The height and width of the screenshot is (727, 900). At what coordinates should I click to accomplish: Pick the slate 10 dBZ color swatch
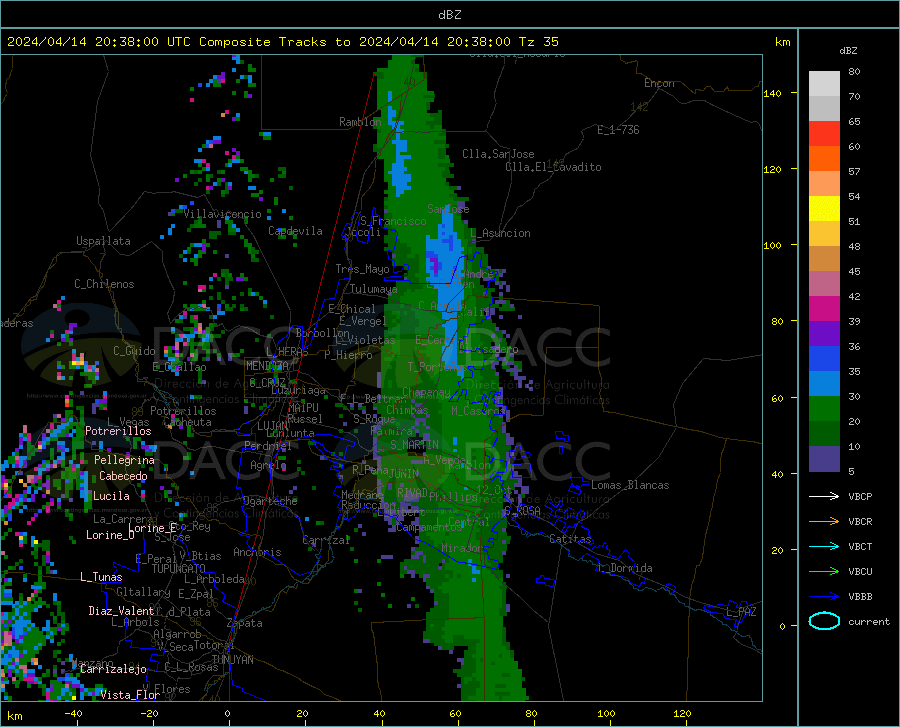pyautogui.click(x=824, y=459)
